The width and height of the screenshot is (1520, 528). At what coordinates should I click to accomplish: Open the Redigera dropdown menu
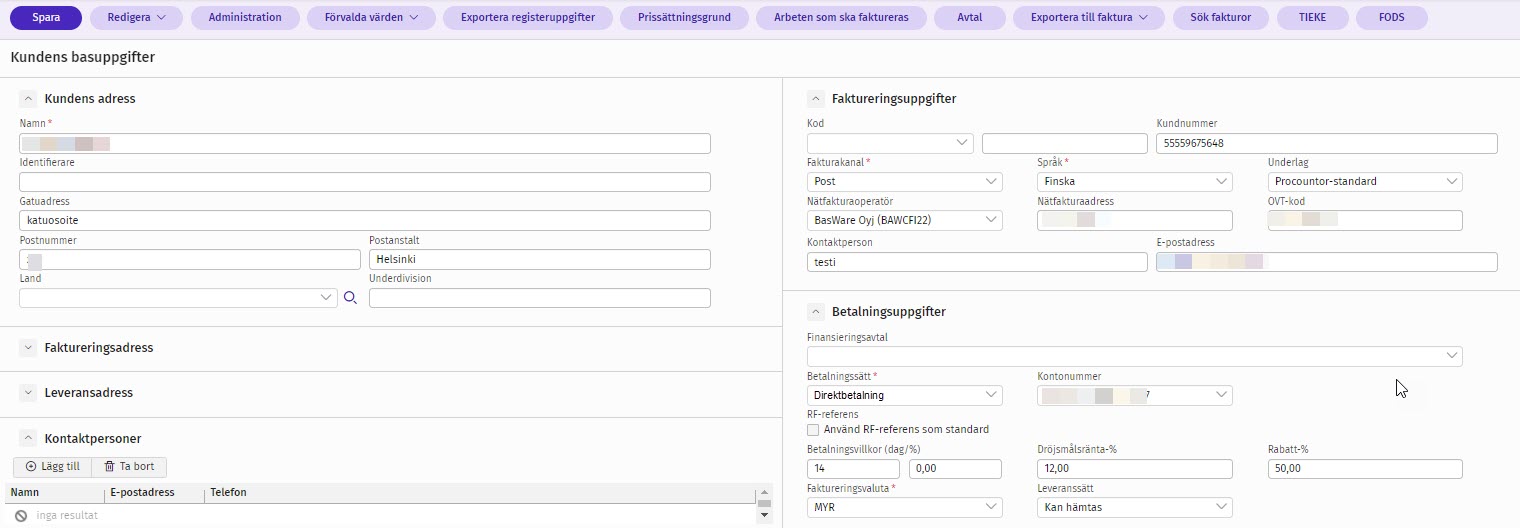pyautogui.click(x=136, y=17)
